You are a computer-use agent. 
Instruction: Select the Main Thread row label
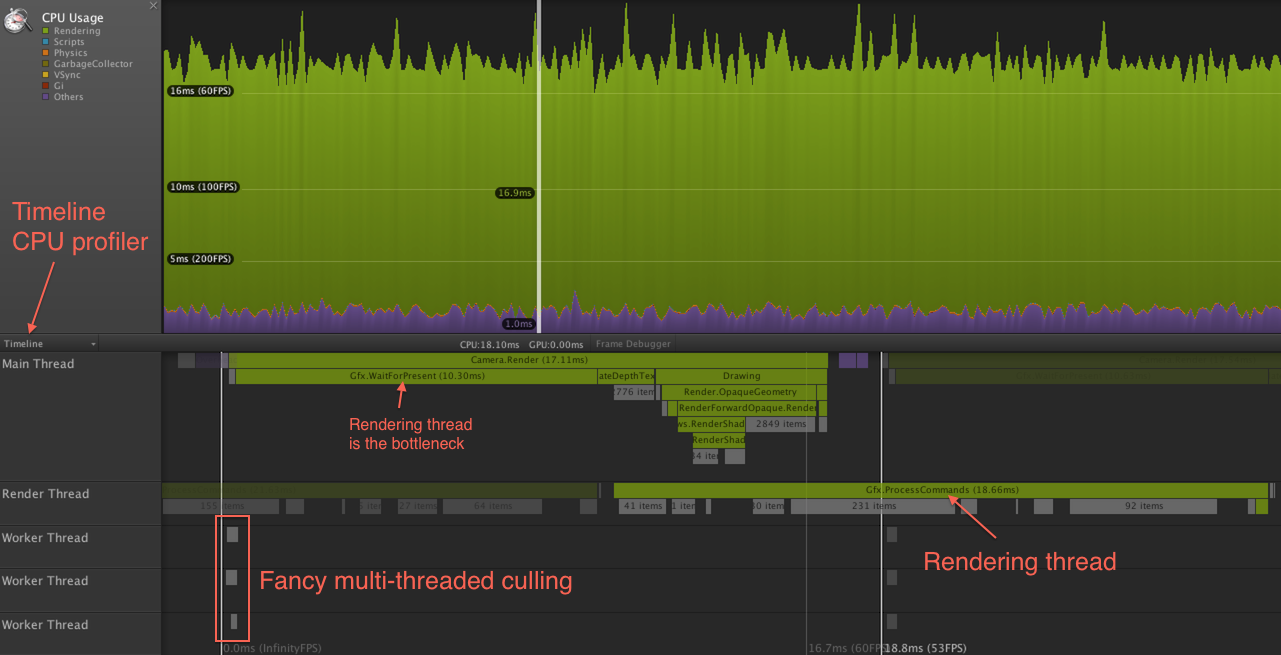pyautogui.click(x=38, y=364)
